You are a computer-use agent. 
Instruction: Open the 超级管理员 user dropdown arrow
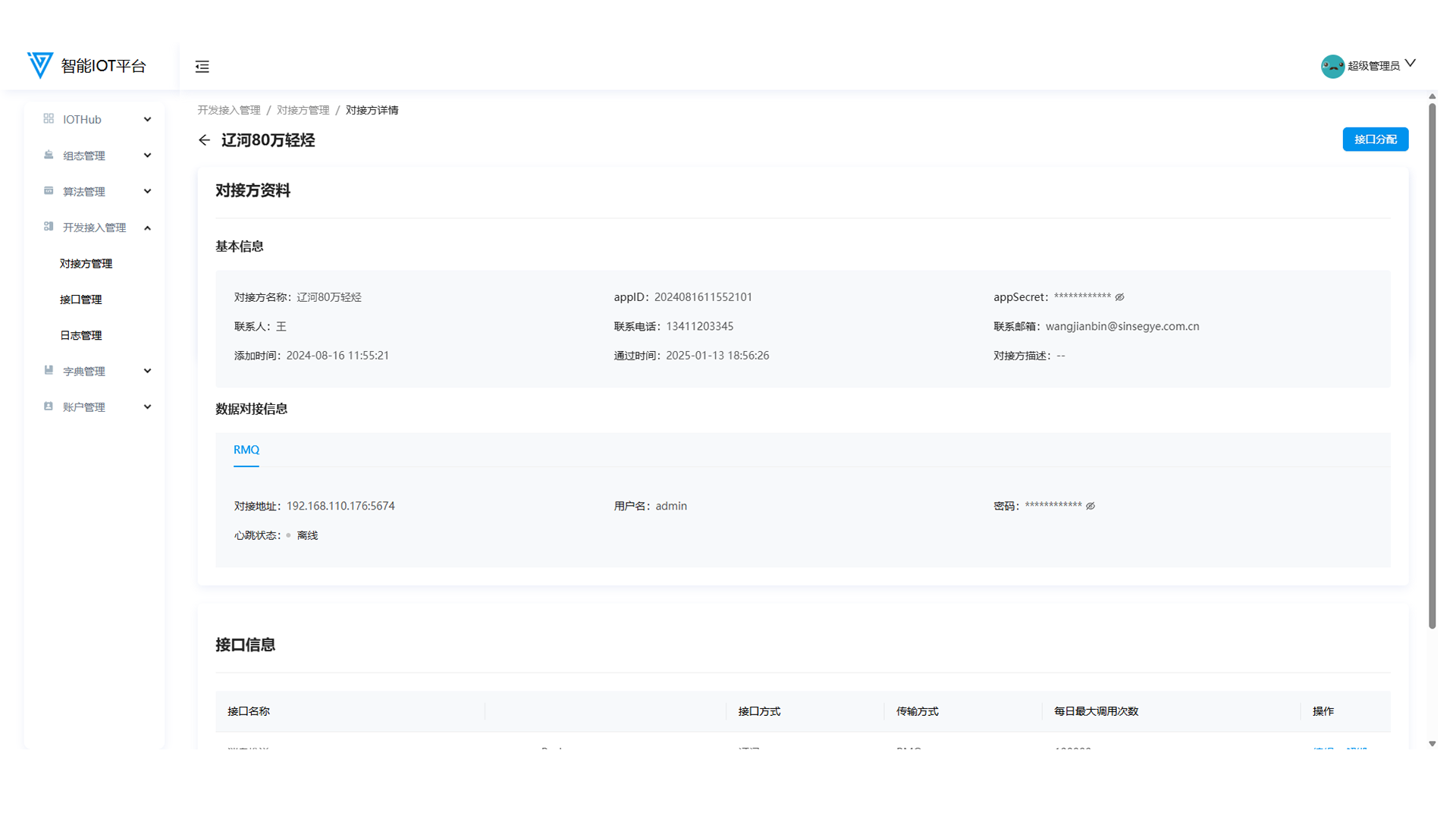1410,64
